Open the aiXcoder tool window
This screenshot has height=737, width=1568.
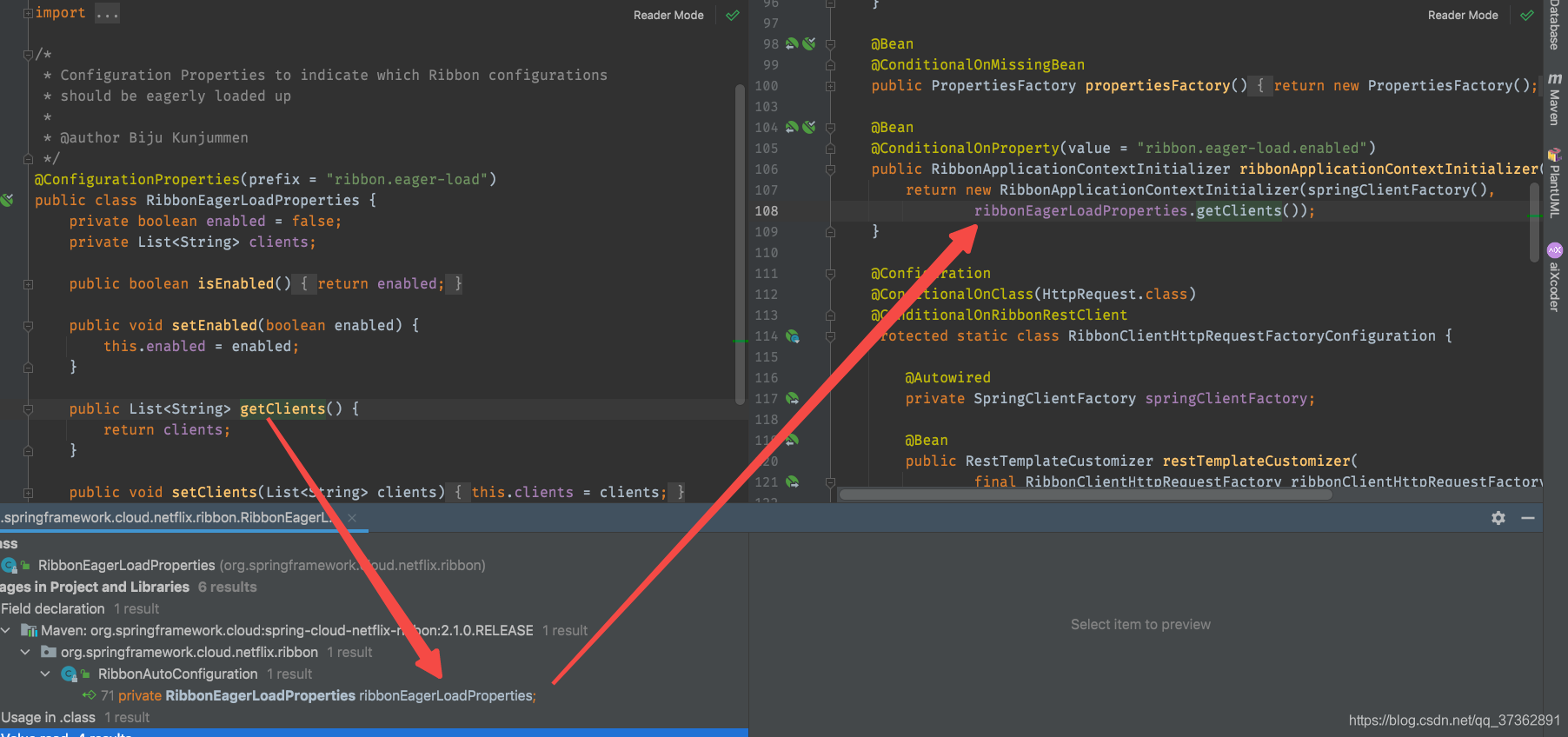(1555, 276)
